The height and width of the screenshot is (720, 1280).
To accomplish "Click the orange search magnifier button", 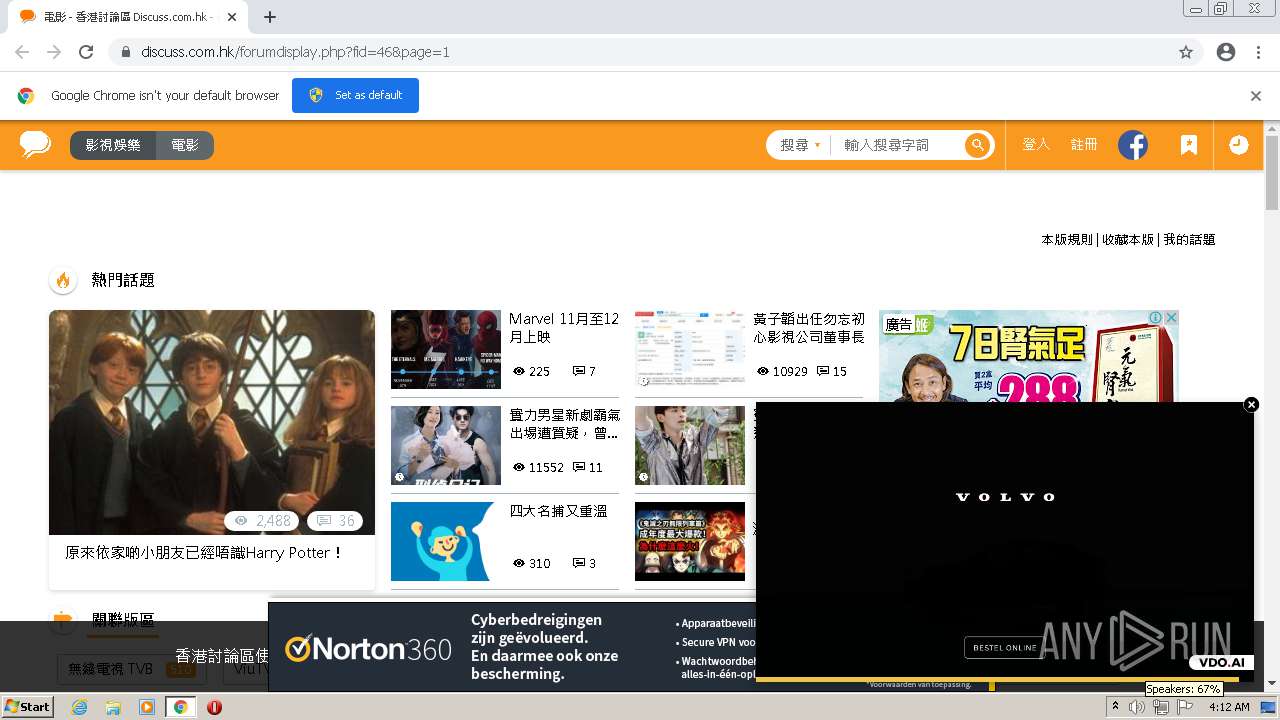I will pos(977,145).
